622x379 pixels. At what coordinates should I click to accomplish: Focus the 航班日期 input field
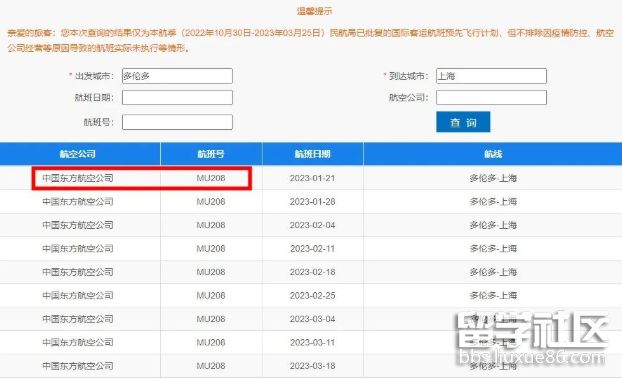[177, 98]
